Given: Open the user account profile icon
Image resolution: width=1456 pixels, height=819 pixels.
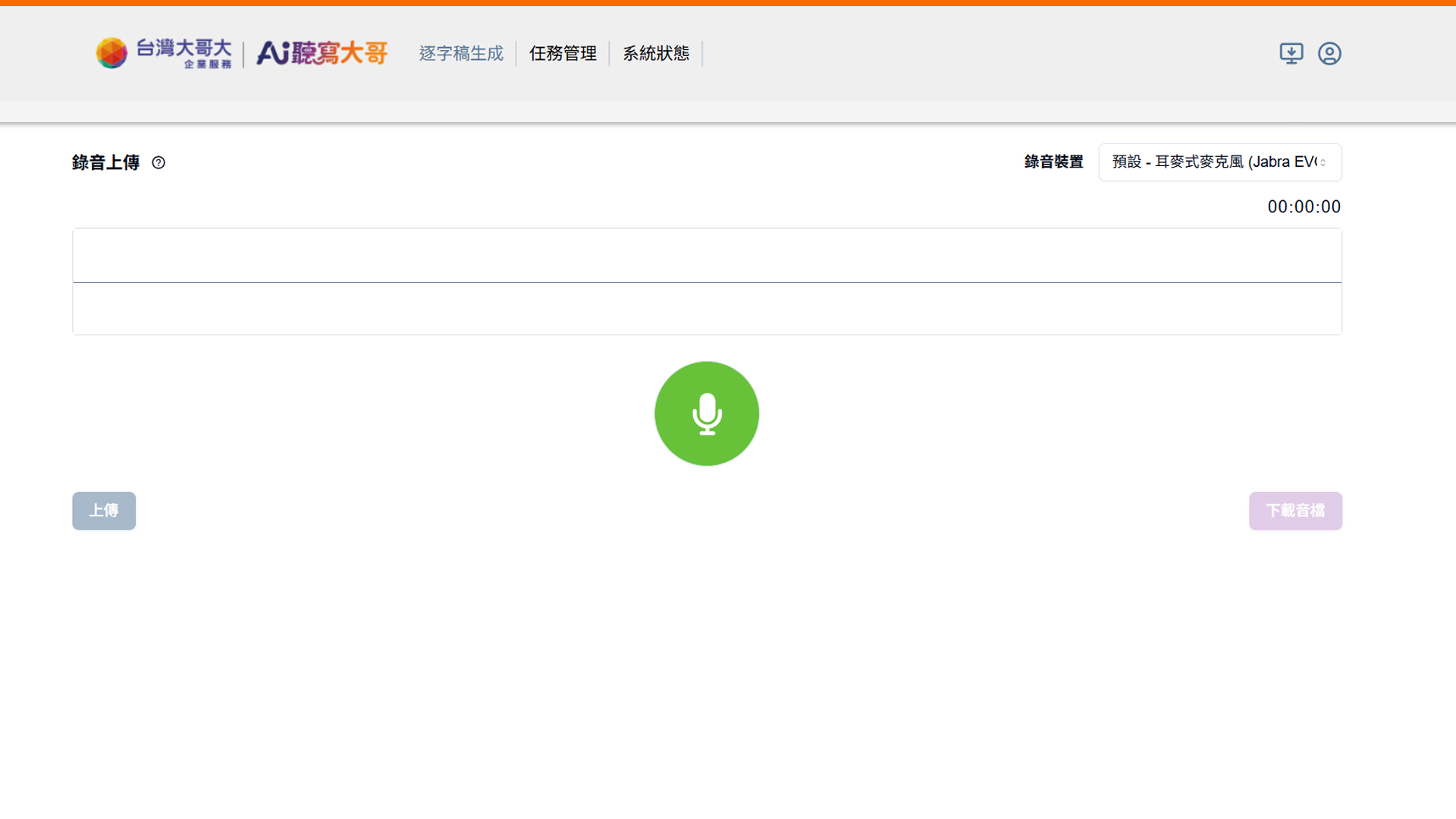Looking at the screenshot, I should click(1329, 53).
